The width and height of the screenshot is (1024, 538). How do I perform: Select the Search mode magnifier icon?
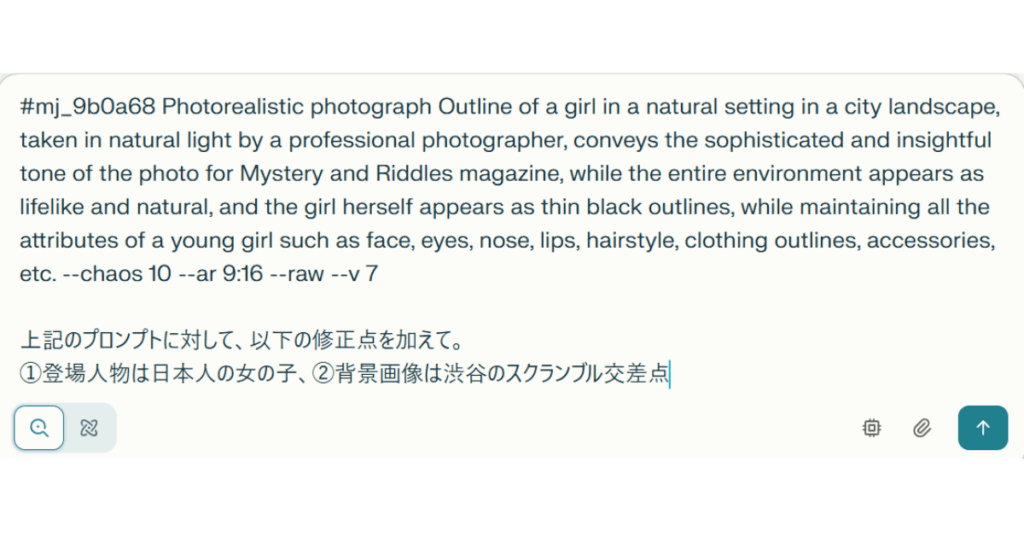39,428
